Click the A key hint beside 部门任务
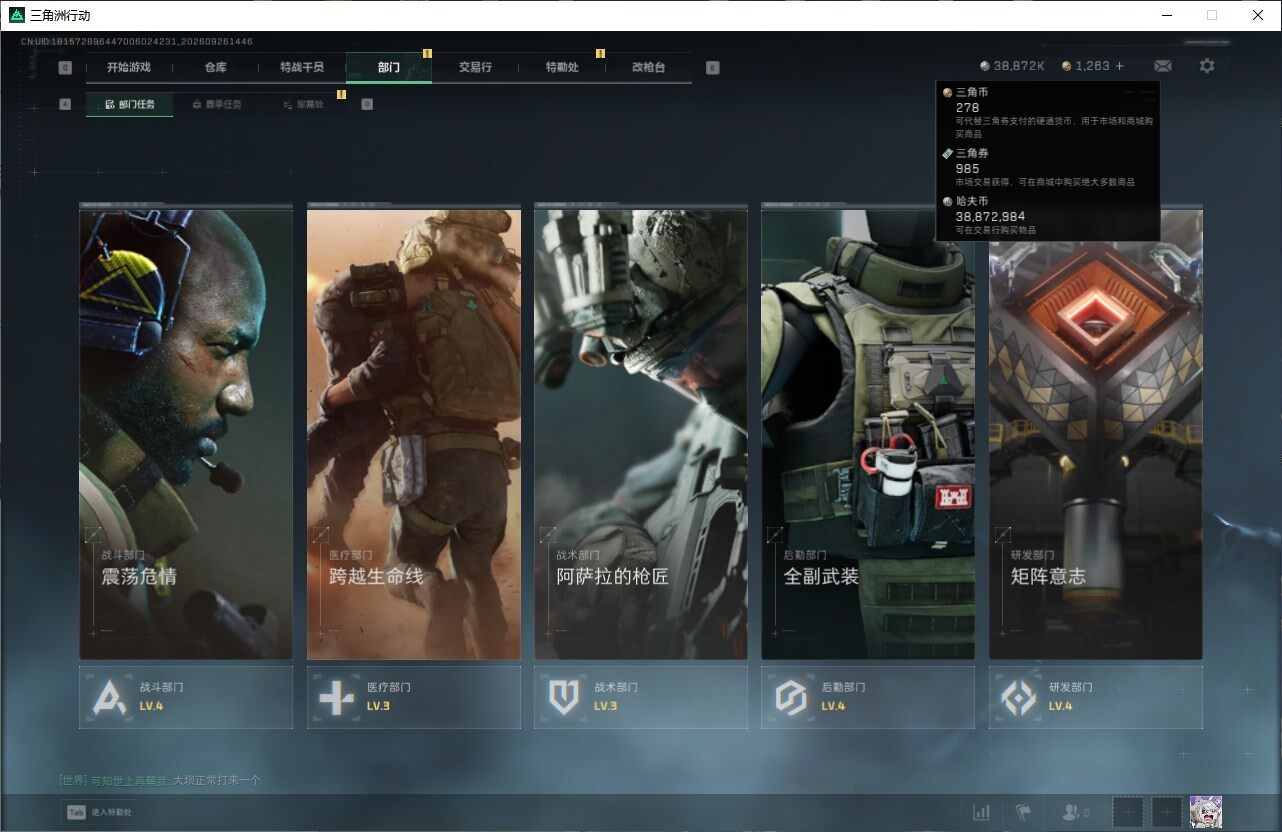Screen dimensions: 1282x832 [x=65, y=104]
